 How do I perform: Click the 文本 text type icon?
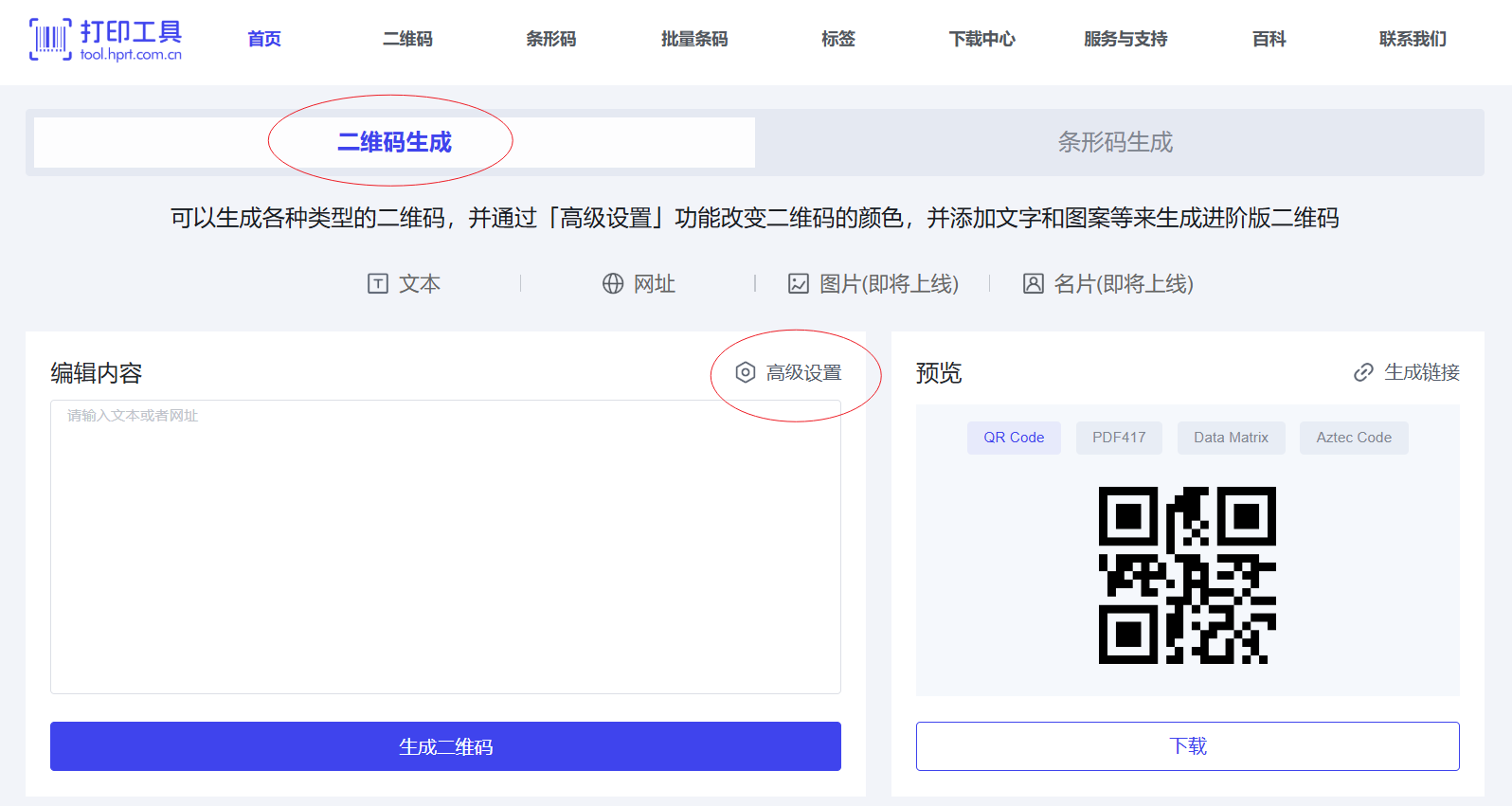[x=378, y=283]
